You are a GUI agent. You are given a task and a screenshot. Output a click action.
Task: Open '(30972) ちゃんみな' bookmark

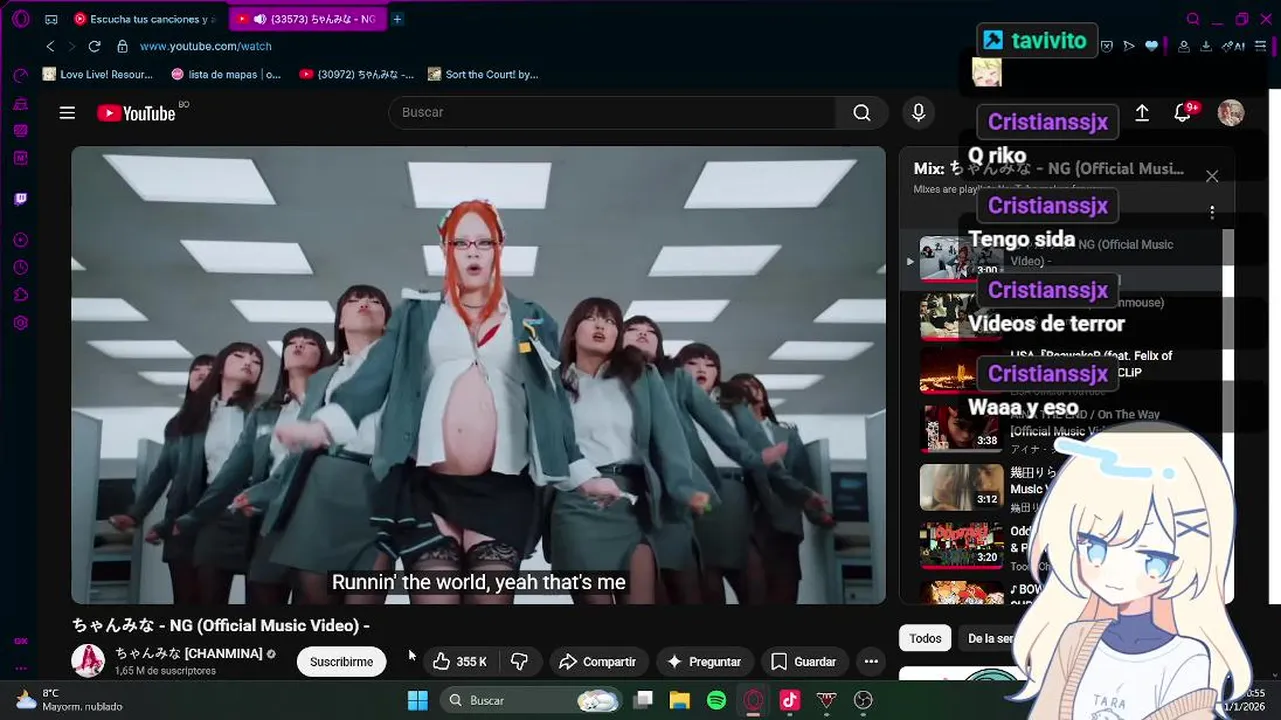pos(356,74)
